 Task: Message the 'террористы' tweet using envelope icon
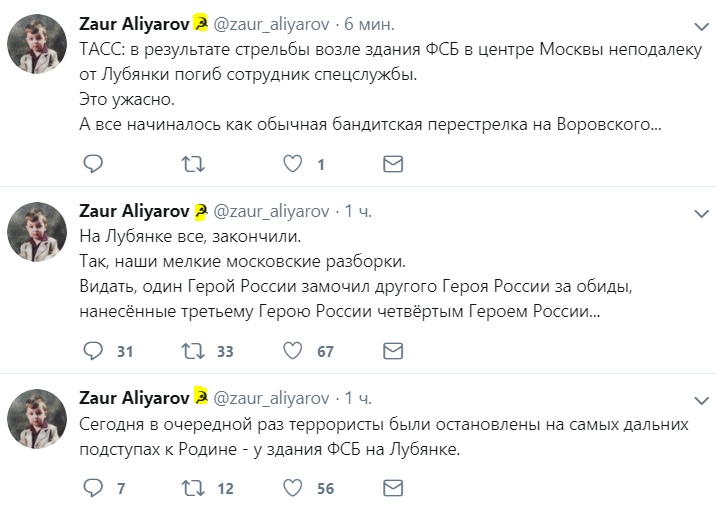(394, 488)
